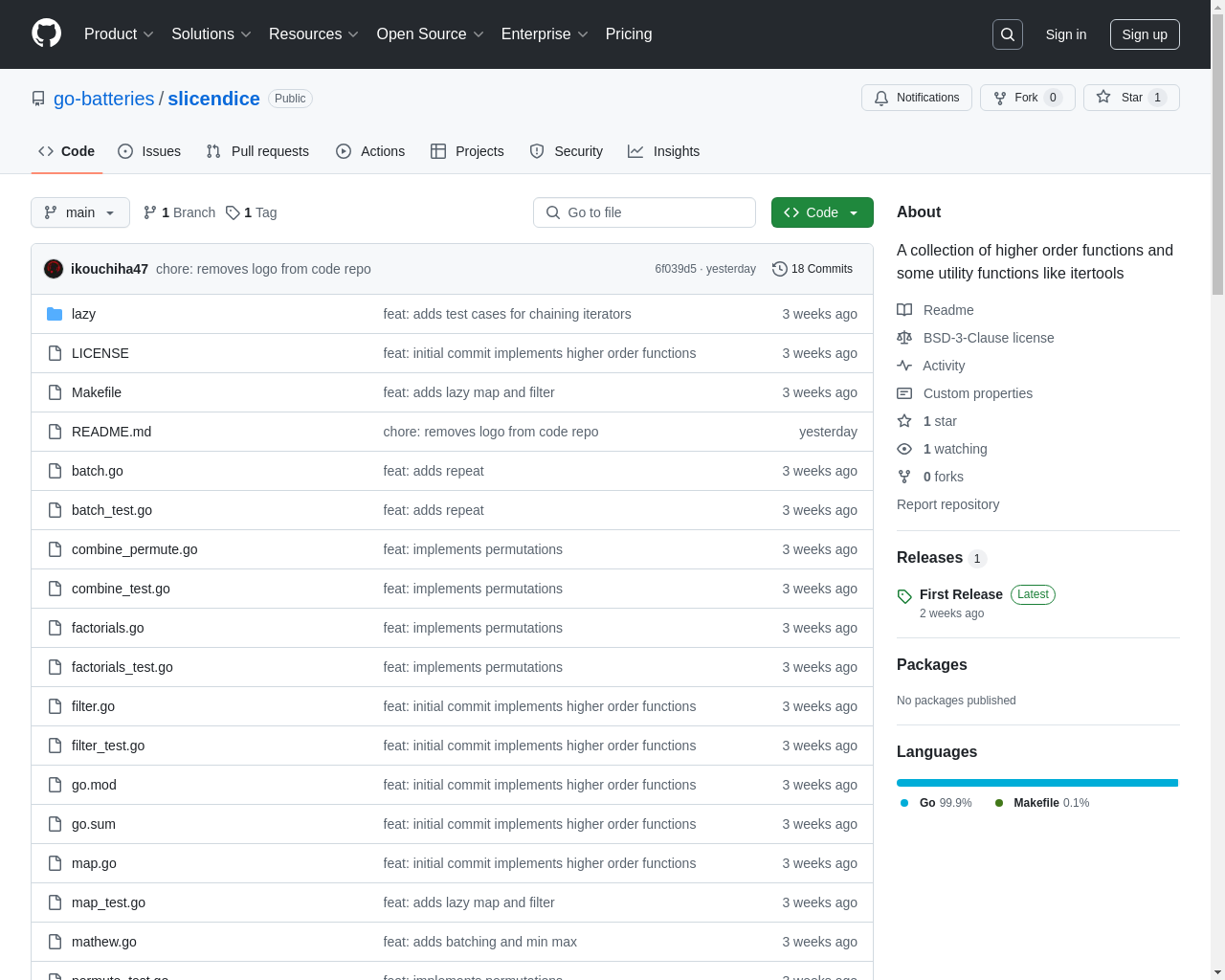The height and width of the screenshot is (980, 1225).
Task: Switch to the Security tab
Action: tap(567, 151)
